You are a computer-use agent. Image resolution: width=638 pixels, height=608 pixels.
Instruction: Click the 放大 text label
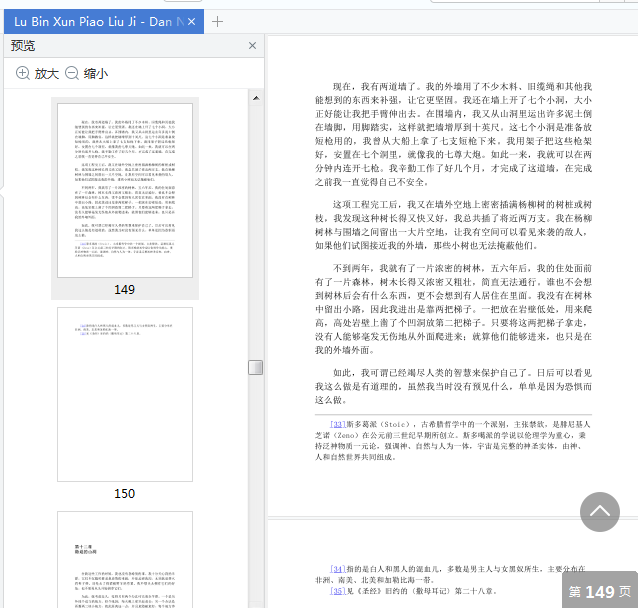pos(47,73)
